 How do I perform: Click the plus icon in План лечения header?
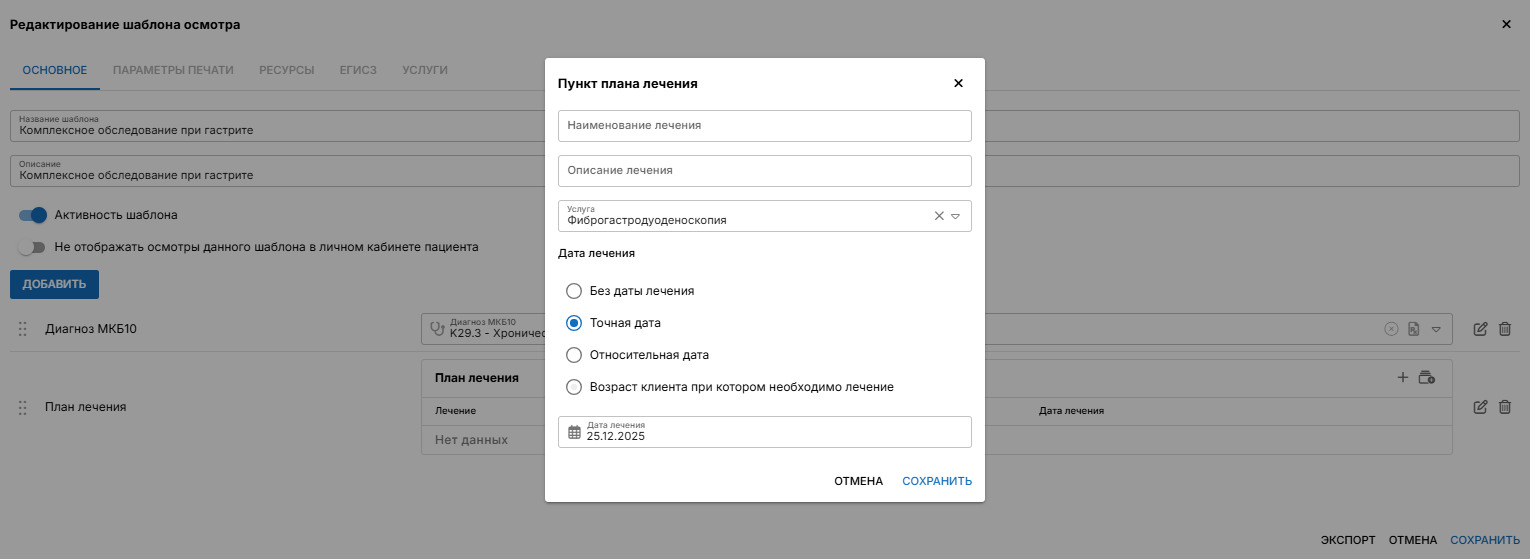[x=1402, y=378]
